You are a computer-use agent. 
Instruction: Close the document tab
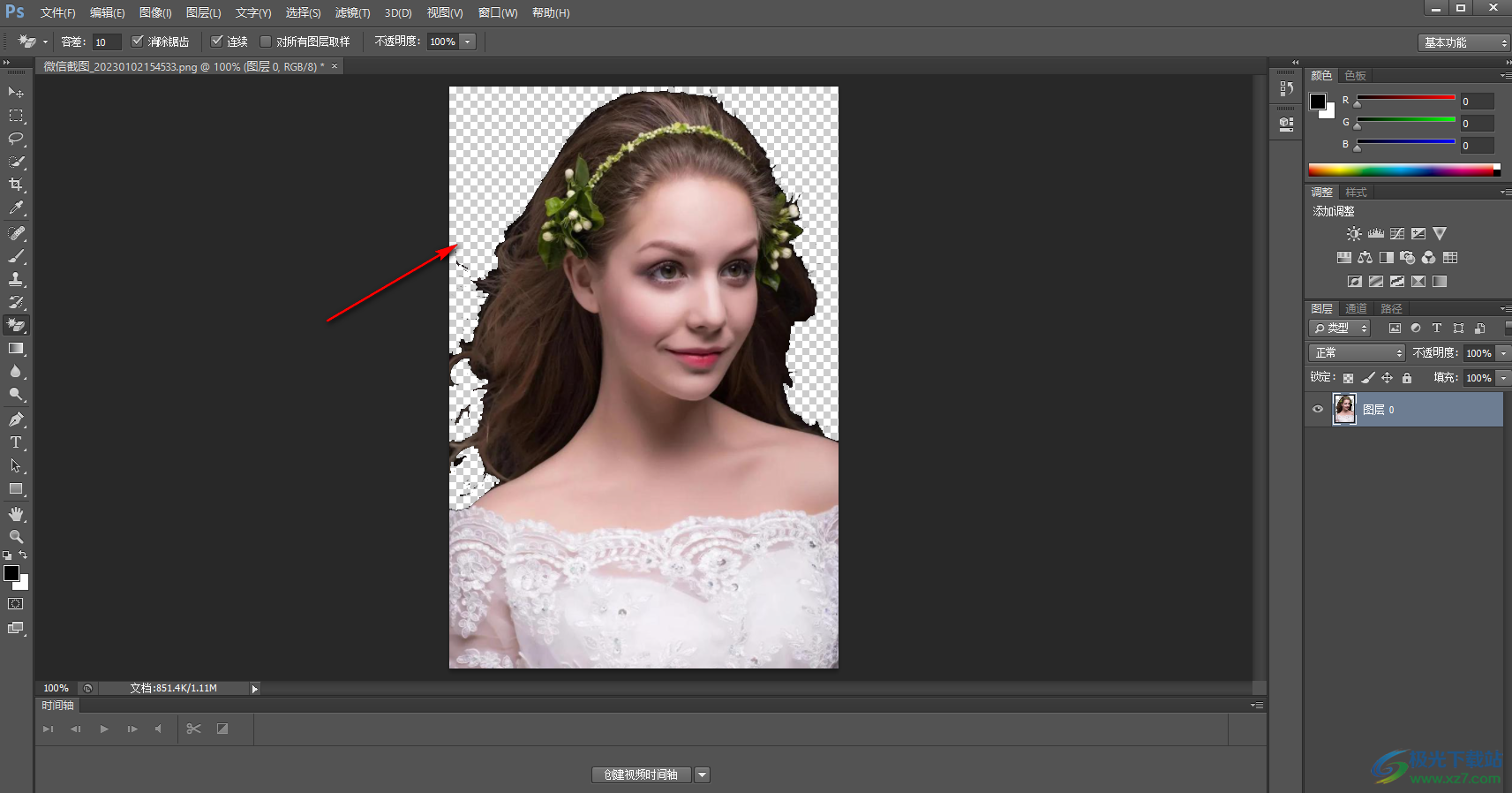[335, 66]
